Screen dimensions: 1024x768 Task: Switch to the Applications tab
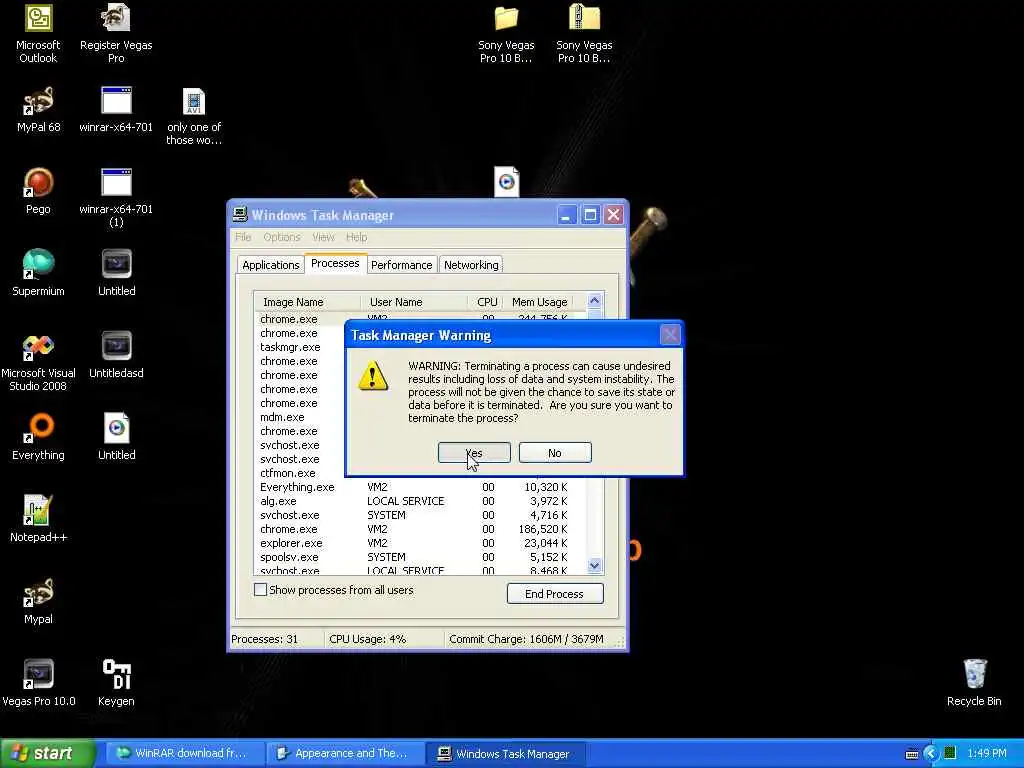pyautogui.click(x=270, y=264)
